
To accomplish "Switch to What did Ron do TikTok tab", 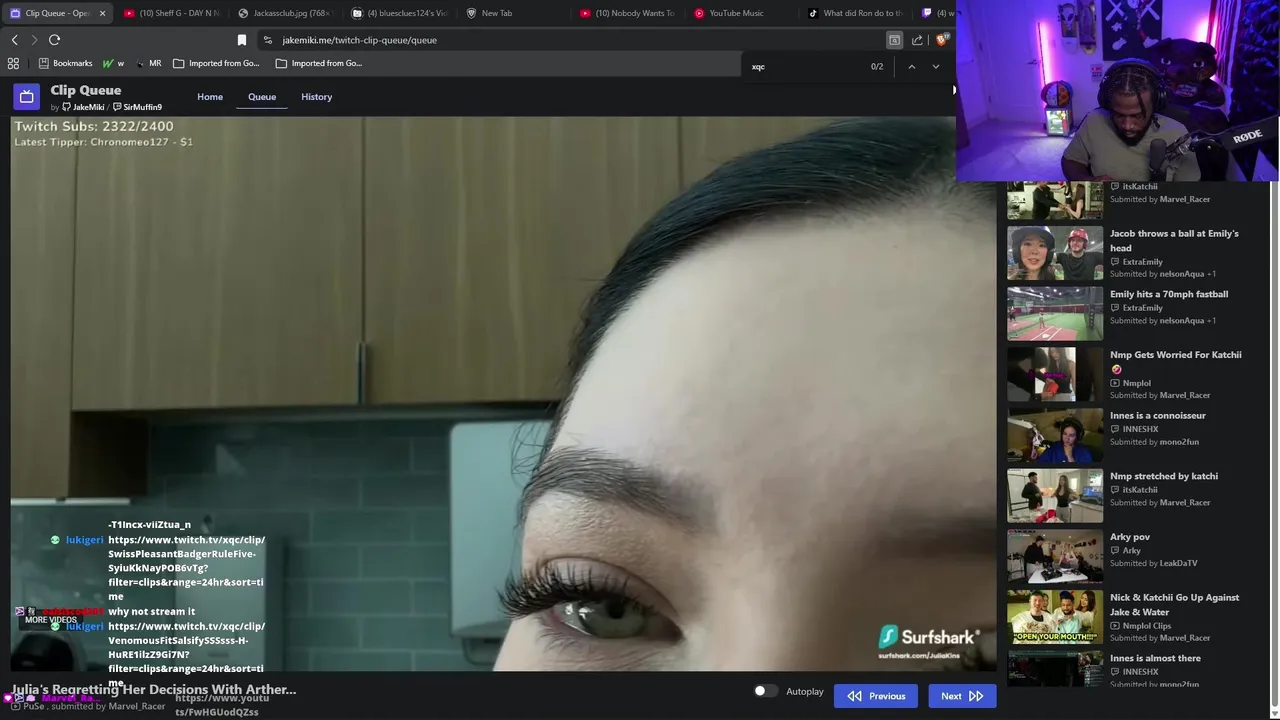I will pos(855,13).
